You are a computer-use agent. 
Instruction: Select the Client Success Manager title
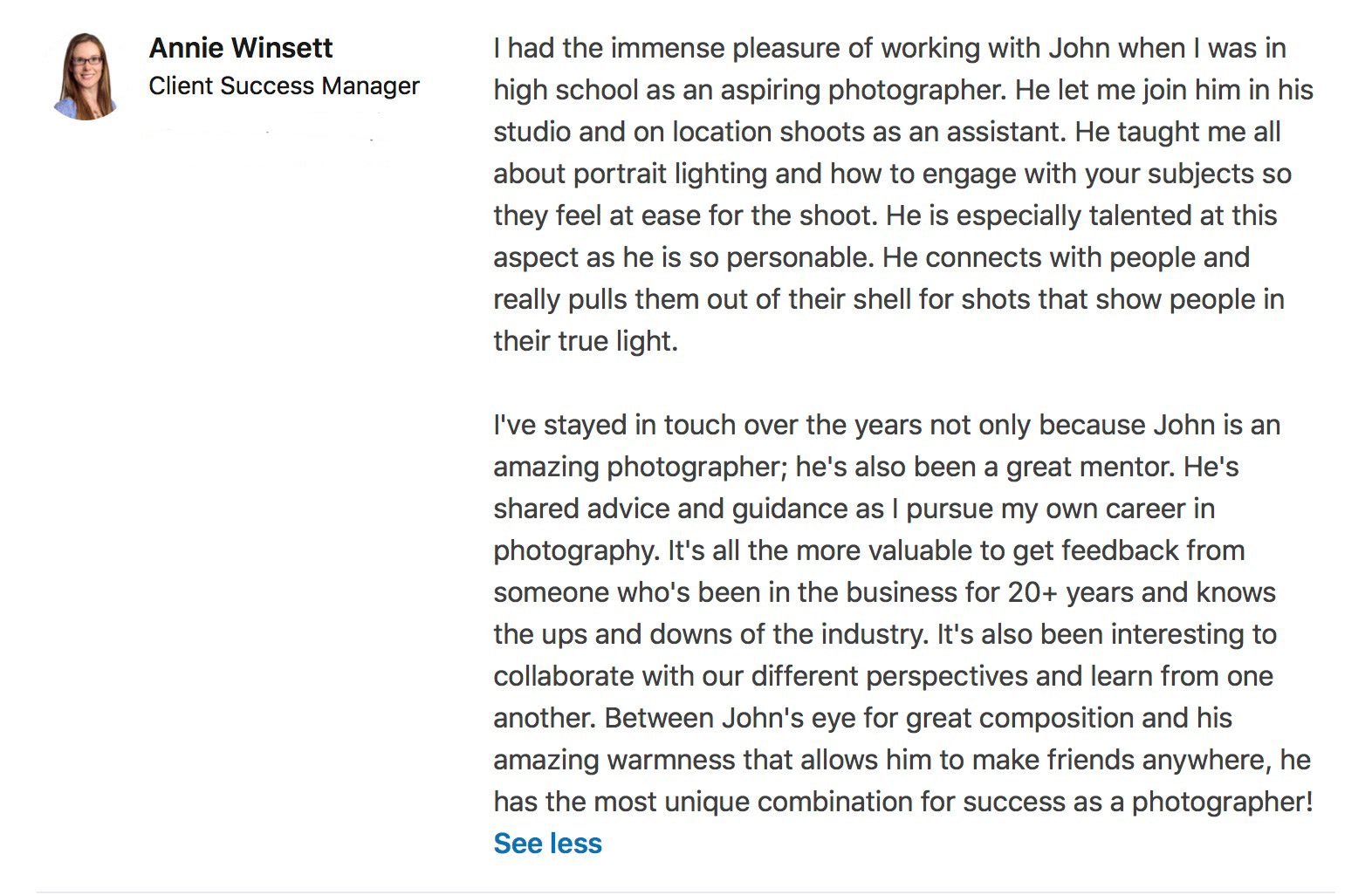284,86
